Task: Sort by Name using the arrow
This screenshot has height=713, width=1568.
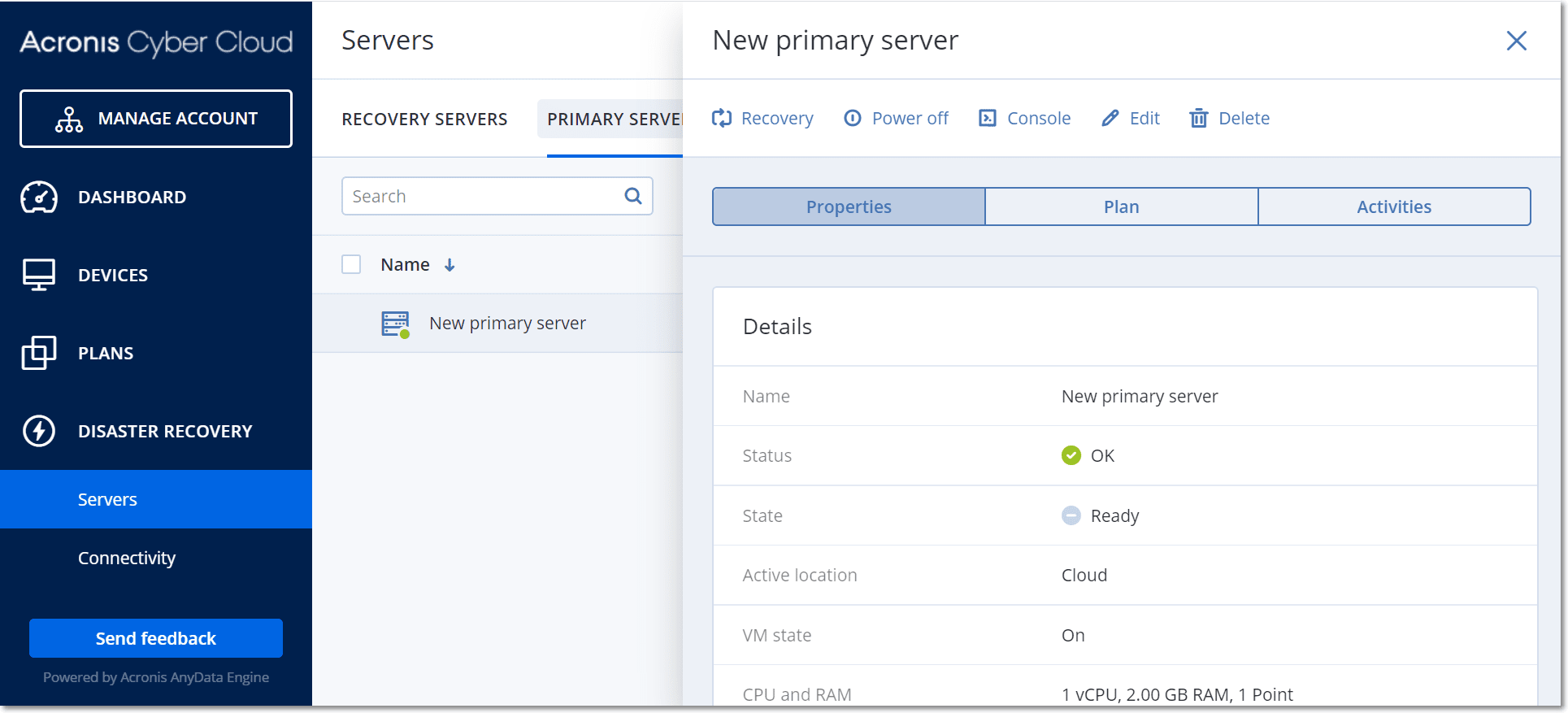Action: point(450,265)
